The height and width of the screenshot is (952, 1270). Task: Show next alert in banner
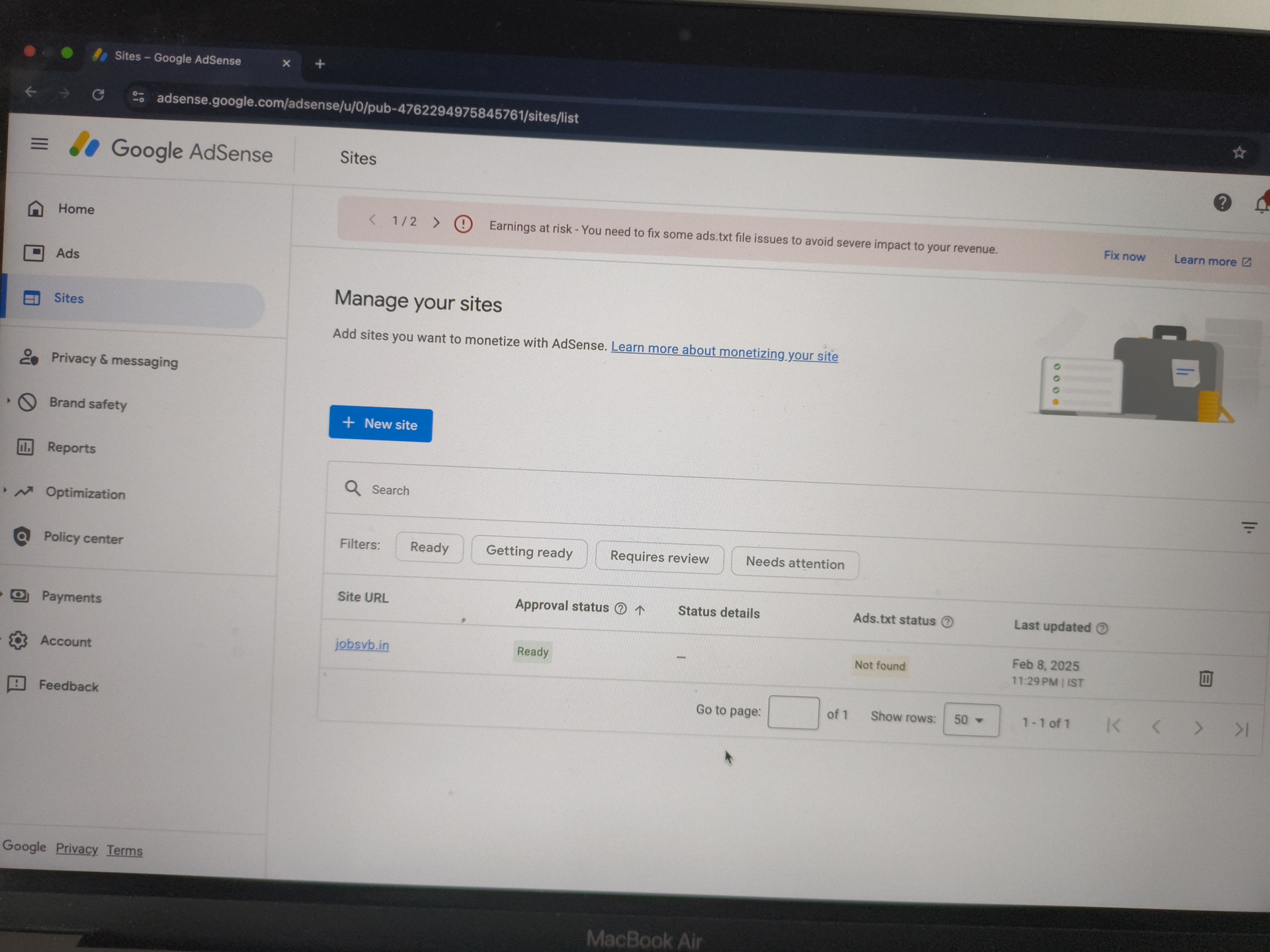[x=436, y=222]
